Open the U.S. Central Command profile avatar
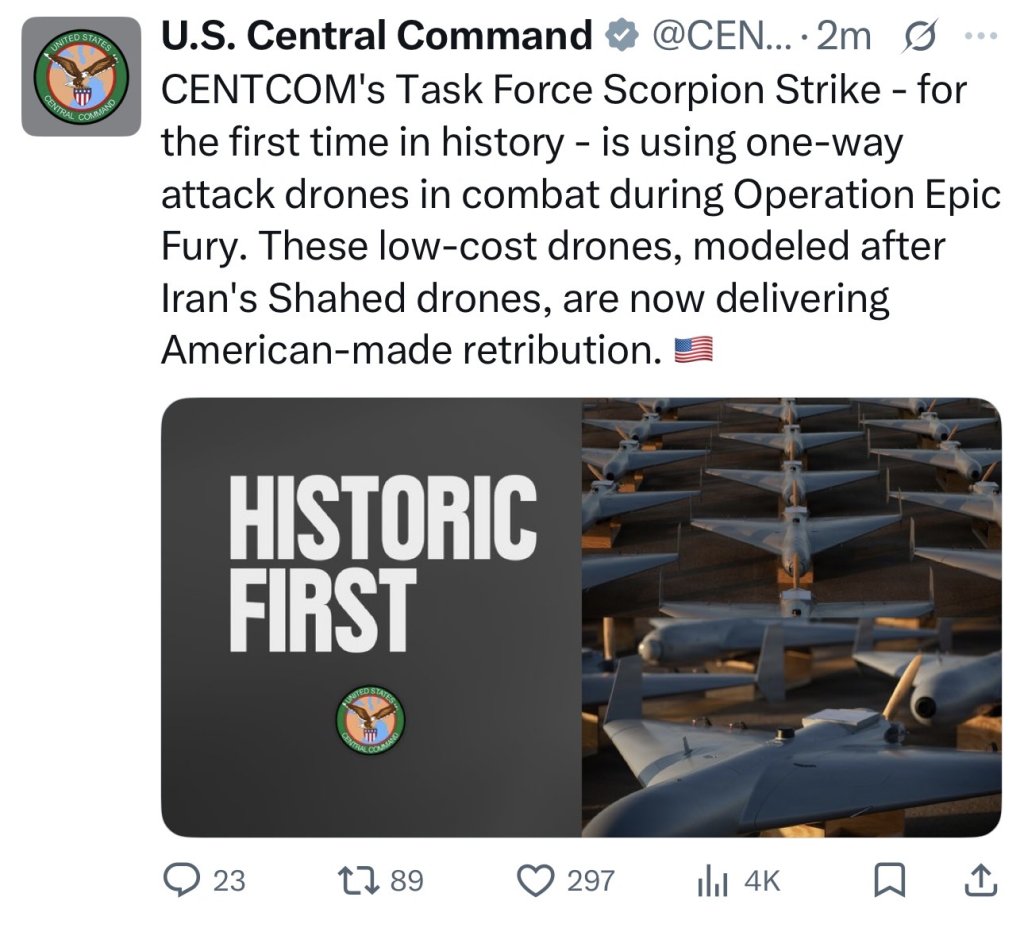Viewport: 1024px width, 928px height. [81, 76]
